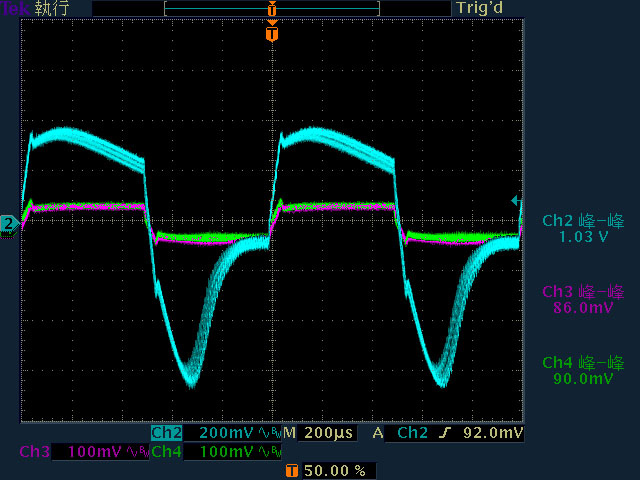Screen dimensions: 640x480
Task: Click the 50.00 % trigger position value
Action: (x=335, y=471)
